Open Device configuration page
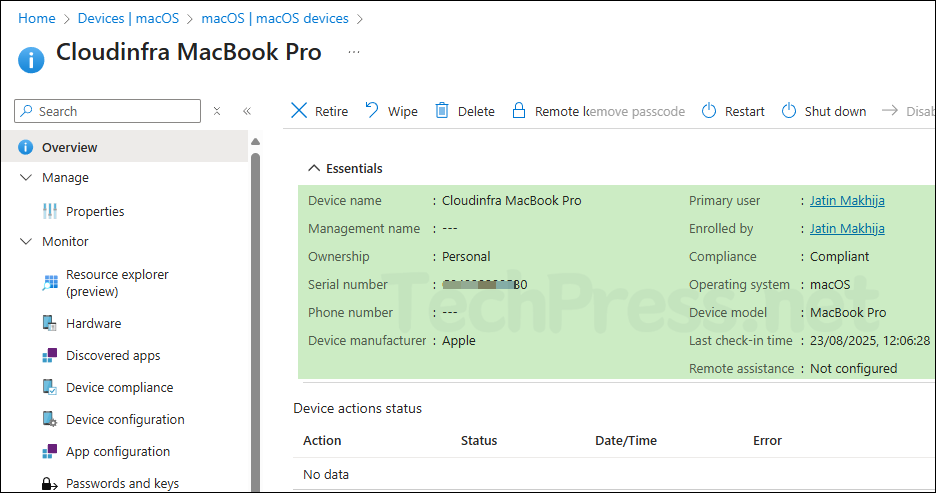936x493 pixels. [x=125, y=420]
